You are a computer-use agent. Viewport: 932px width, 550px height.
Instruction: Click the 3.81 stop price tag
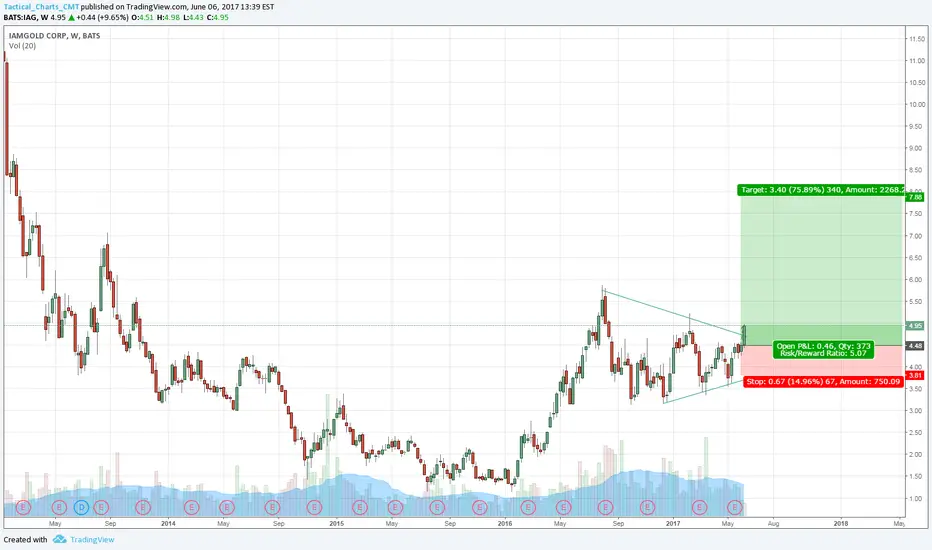(915, 375)
